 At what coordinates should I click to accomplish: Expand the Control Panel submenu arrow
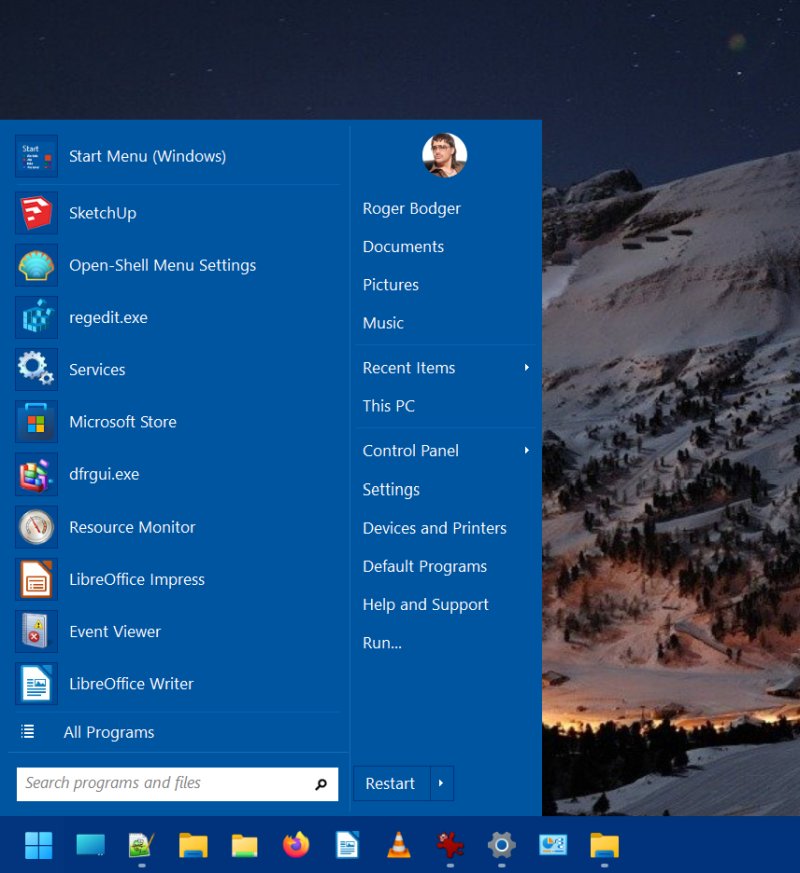tap(526, 451)
